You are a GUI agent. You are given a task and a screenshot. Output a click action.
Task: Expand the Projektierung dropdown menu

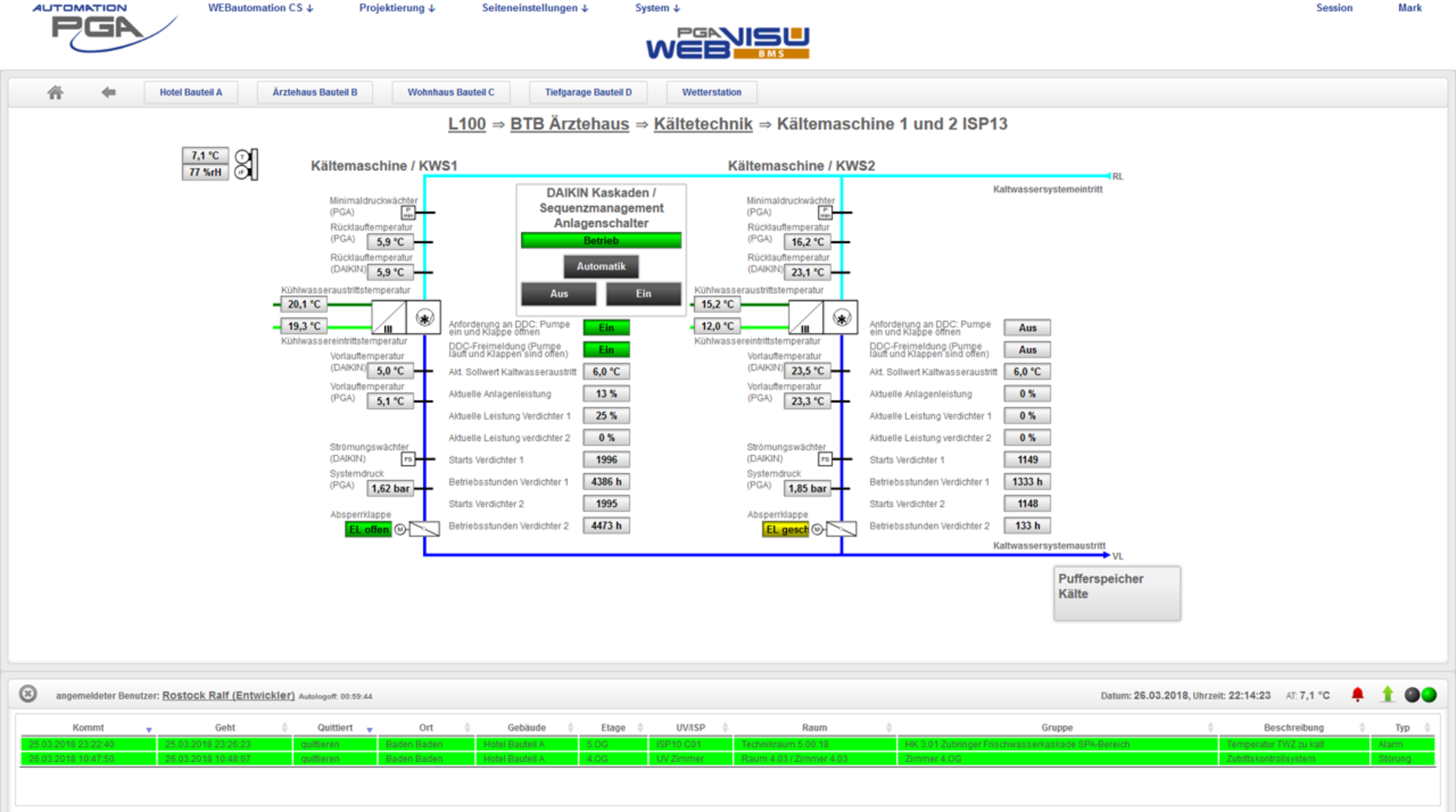397,8
